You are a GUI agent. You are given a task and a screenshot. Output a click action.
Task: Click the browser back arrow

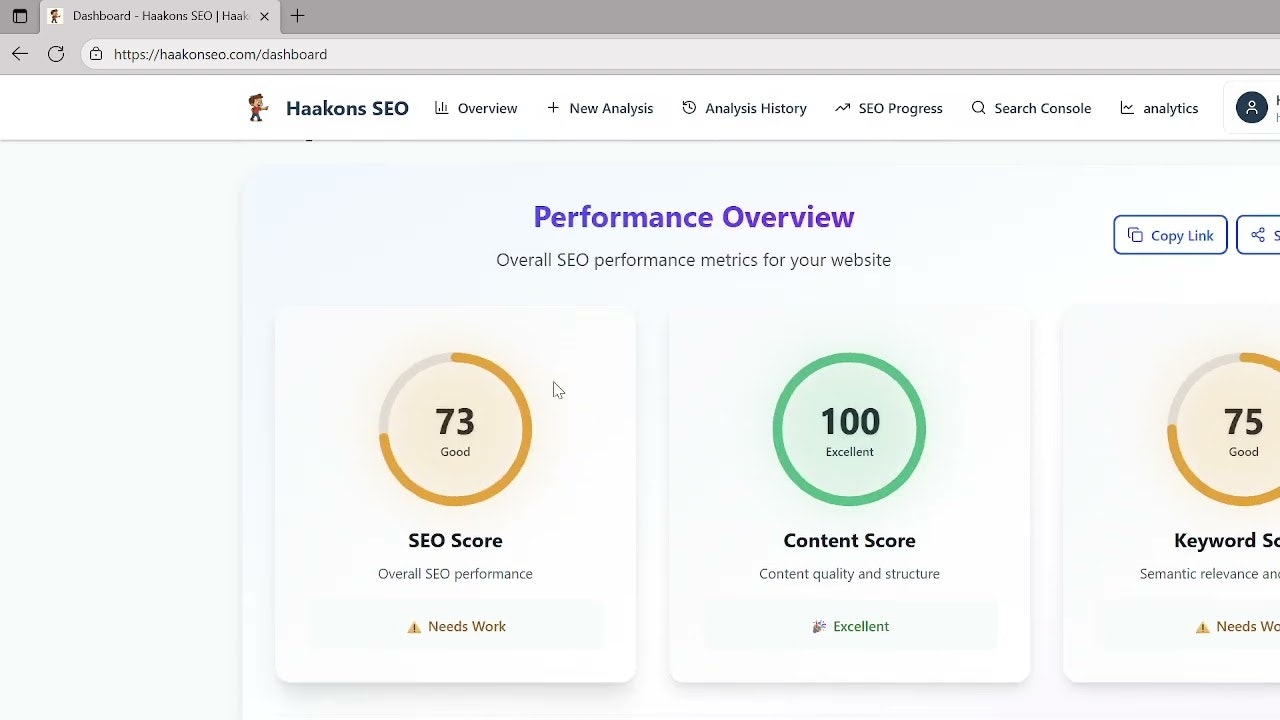click(20, 54)
